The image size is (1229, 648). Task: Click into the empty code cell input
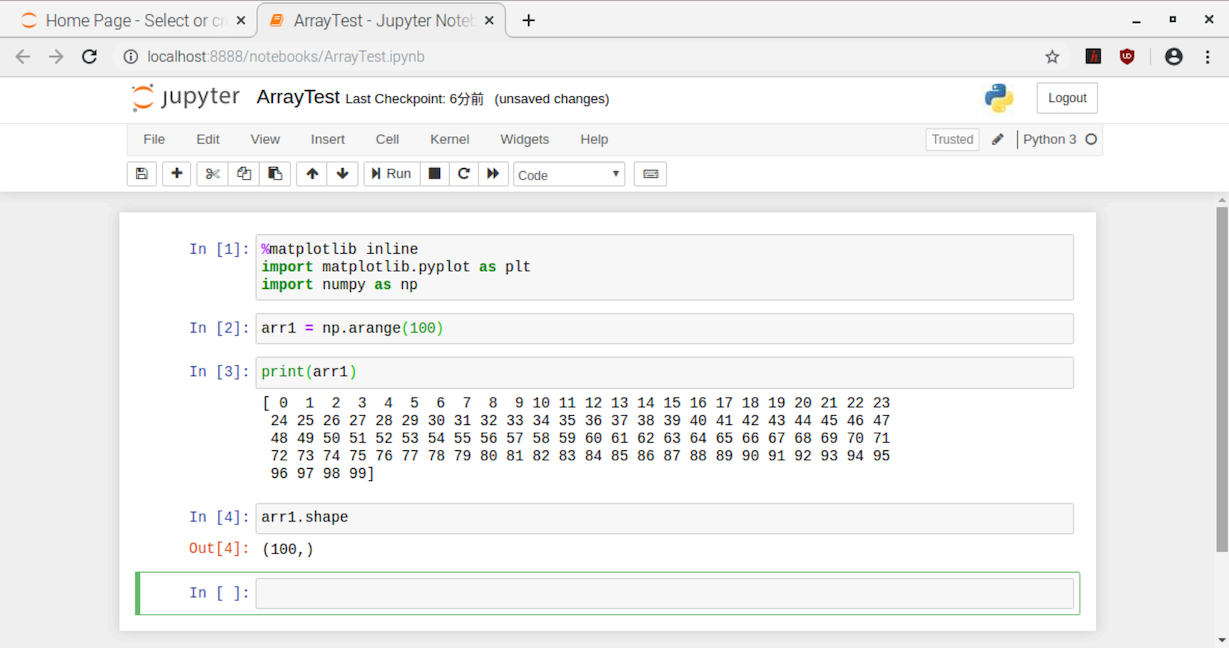click(x=664, y=593)
